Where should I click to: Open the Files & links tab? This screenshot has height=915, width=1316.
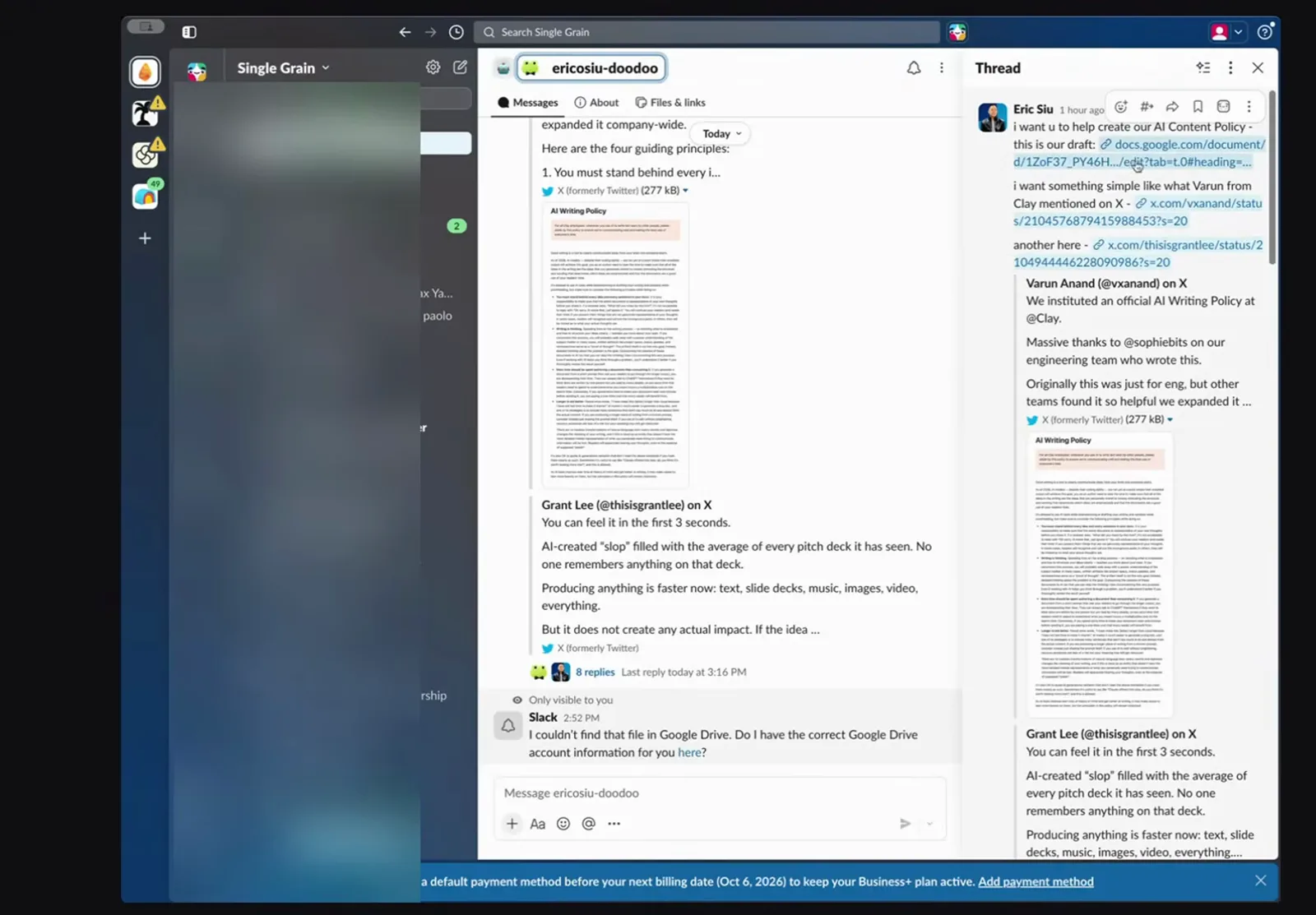click(x=670, y=103)
